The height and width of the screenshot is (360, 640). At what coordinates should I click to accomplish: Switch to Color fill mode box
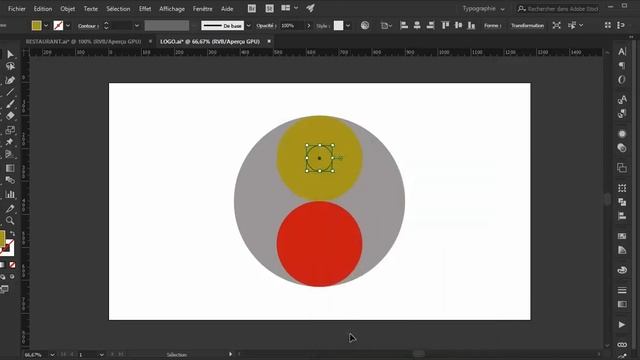[x=2, y=265]
